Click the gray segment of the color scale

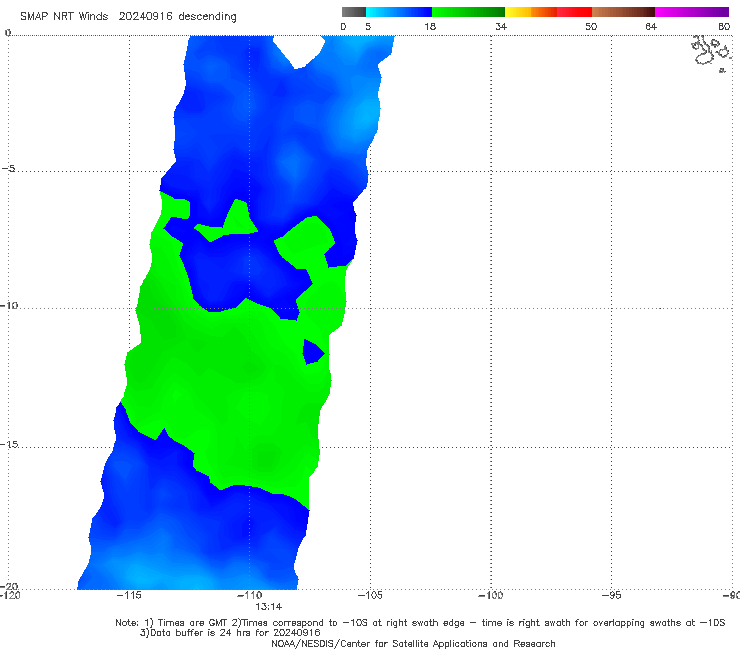click(353, 12)
